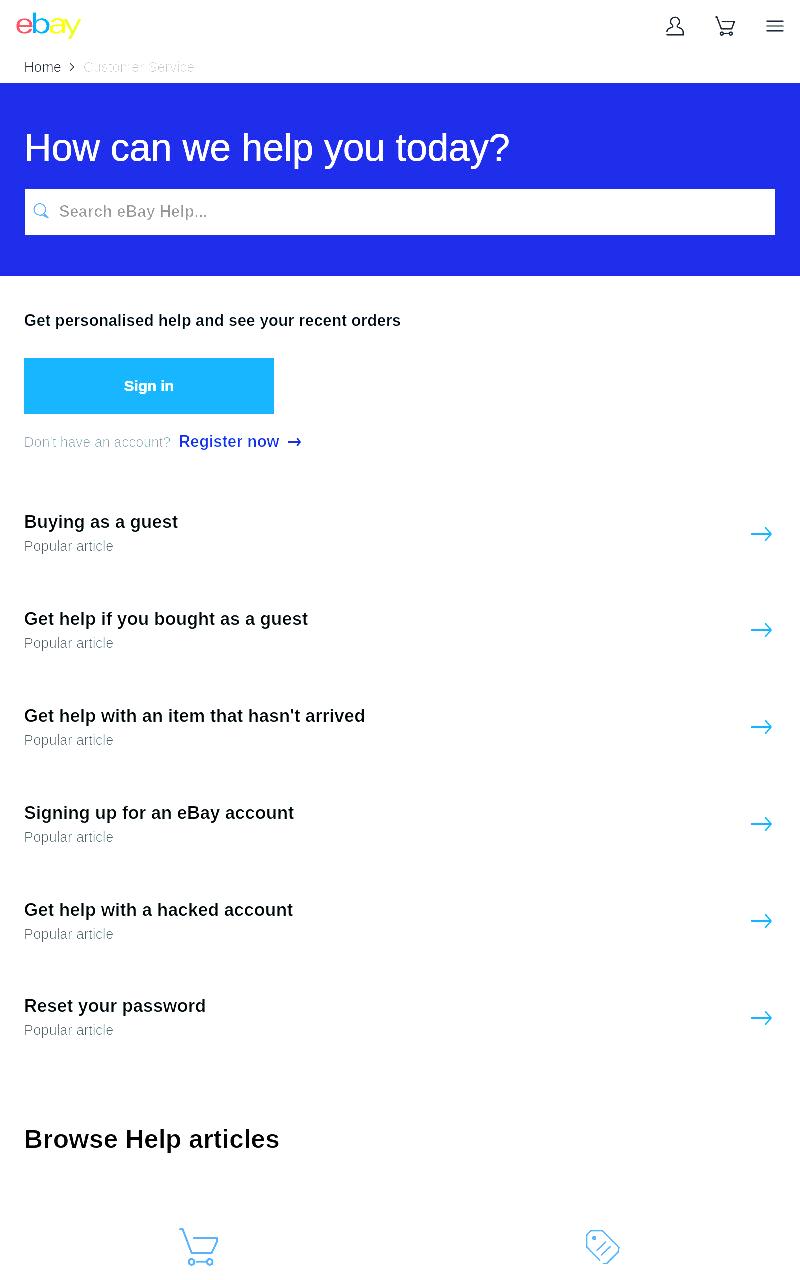The width and height of the screenshot is (800, 1280).
Task: Click the Customer Service breadcrumb
Action: 139,67
